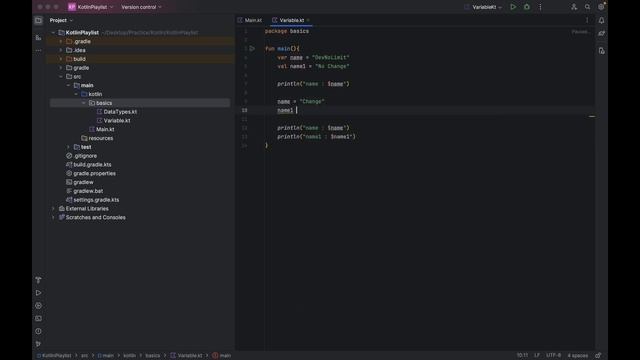Open the Project tool window folder icon
640x360 pixels.
click(x=38, y=20)
